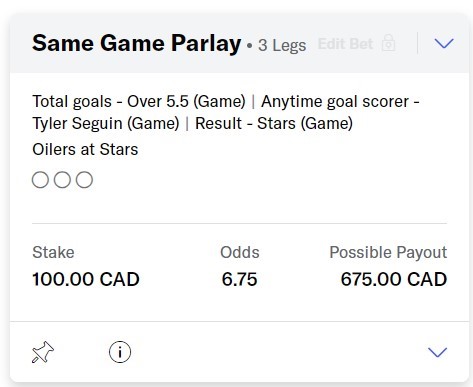Click the 6.75 odds value
The height and width of the screenshot is (387, 473).
240,279
